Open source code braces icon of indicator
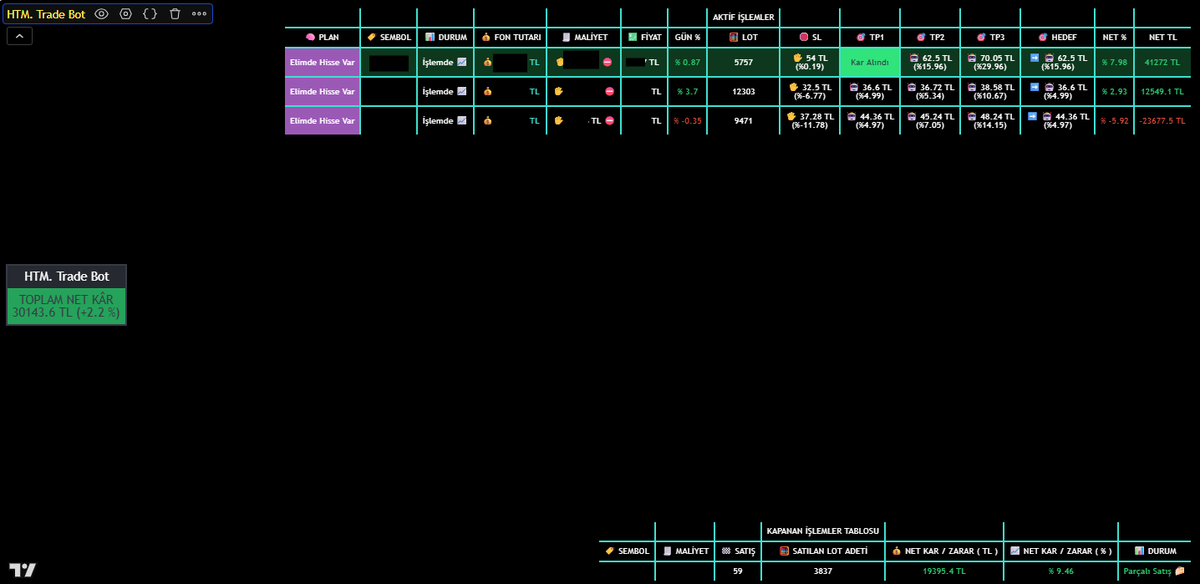 coord(150,14)
